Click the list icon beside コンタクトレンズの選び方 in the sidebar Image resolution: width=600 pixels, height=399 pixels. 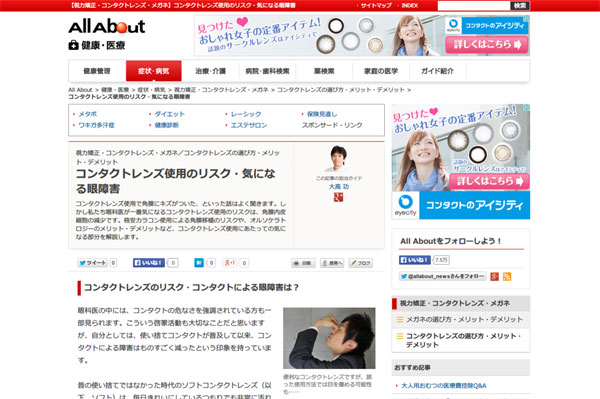(399, 336)
